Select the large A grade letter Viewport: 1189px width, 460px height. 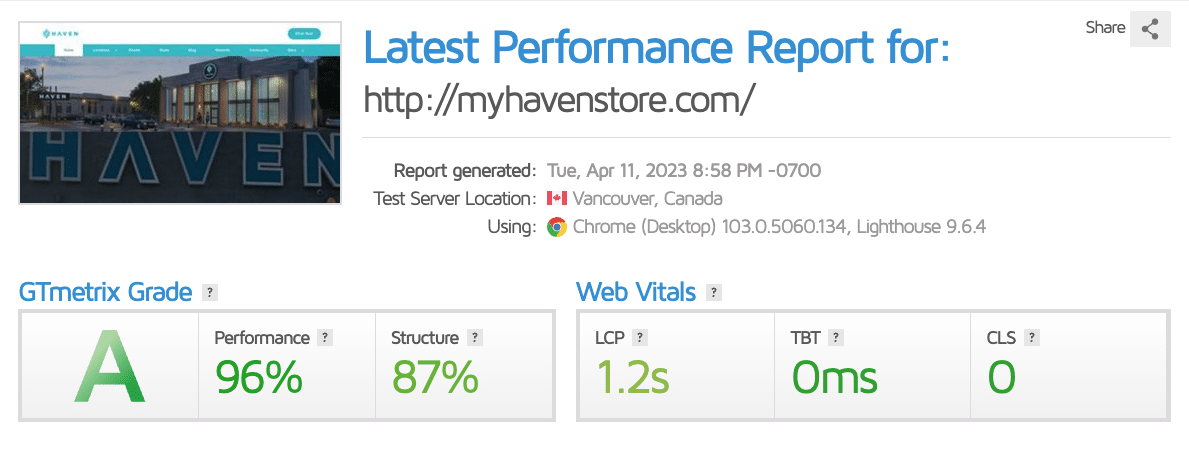coord(109,366)
